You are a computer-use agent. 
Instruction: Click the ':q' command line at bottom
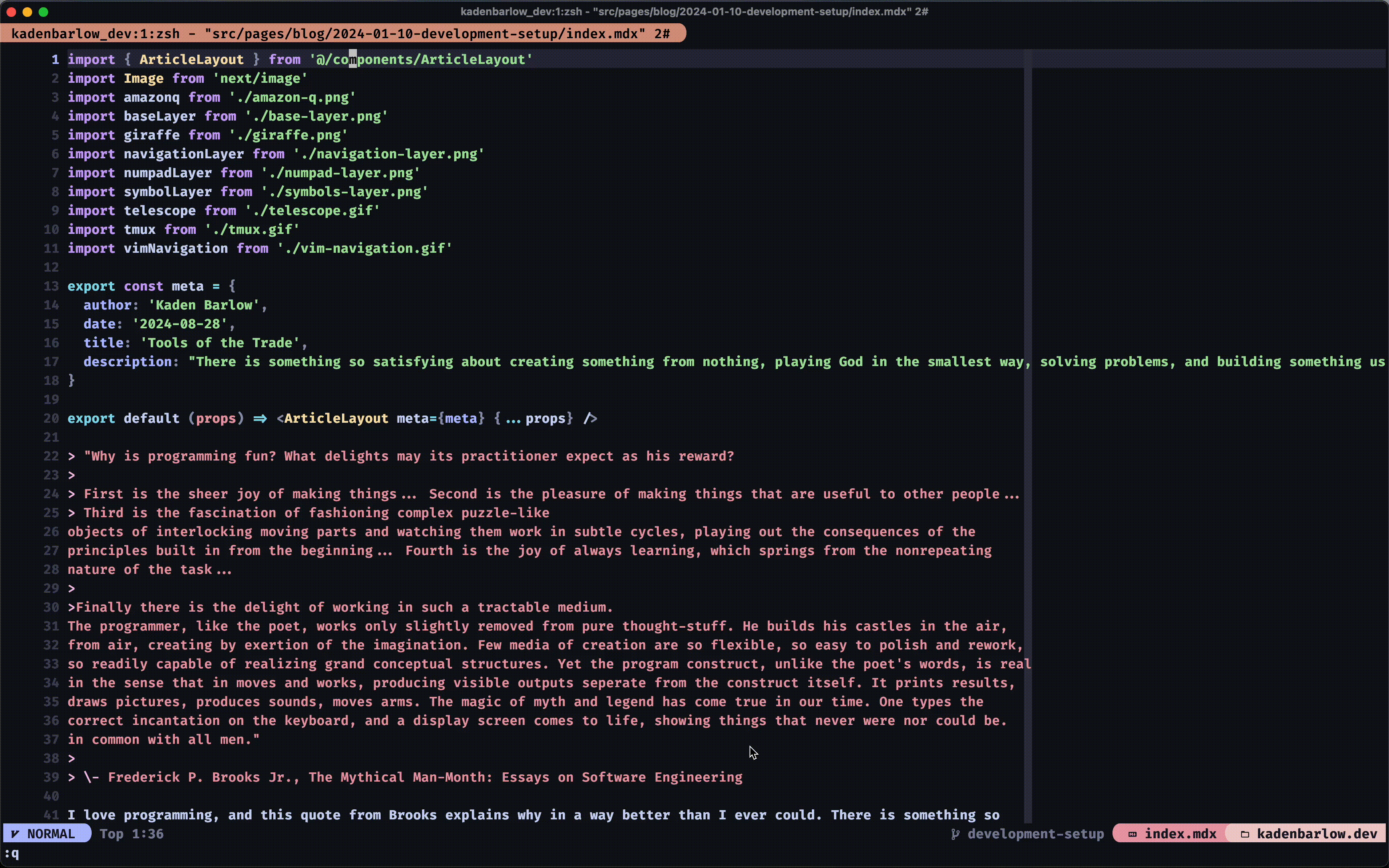[x=12, y=854]
